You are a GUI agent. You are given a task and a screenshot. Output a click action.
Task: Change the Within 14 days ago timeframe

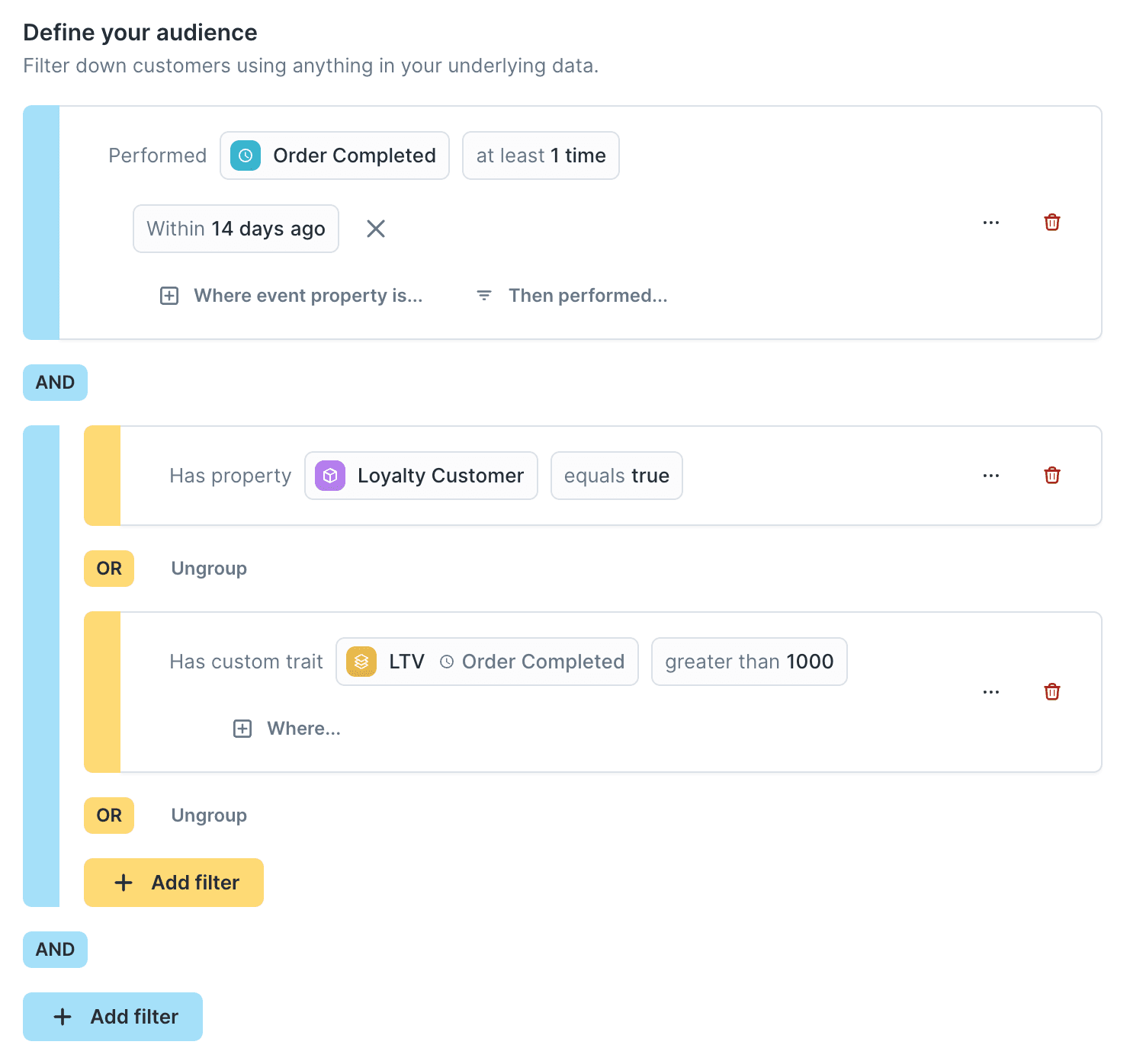236,229
